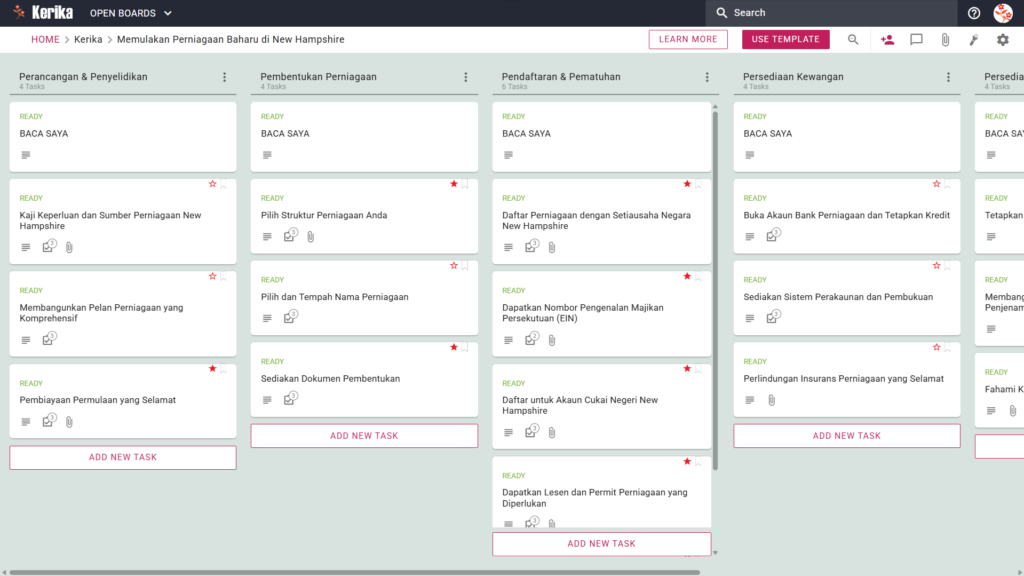Image resolution: width=1024 pixels, height=576 pixels.
Task: Toggle star on Membangunkan Pelan Perniagaan card
Action: [x=212, y=276]
